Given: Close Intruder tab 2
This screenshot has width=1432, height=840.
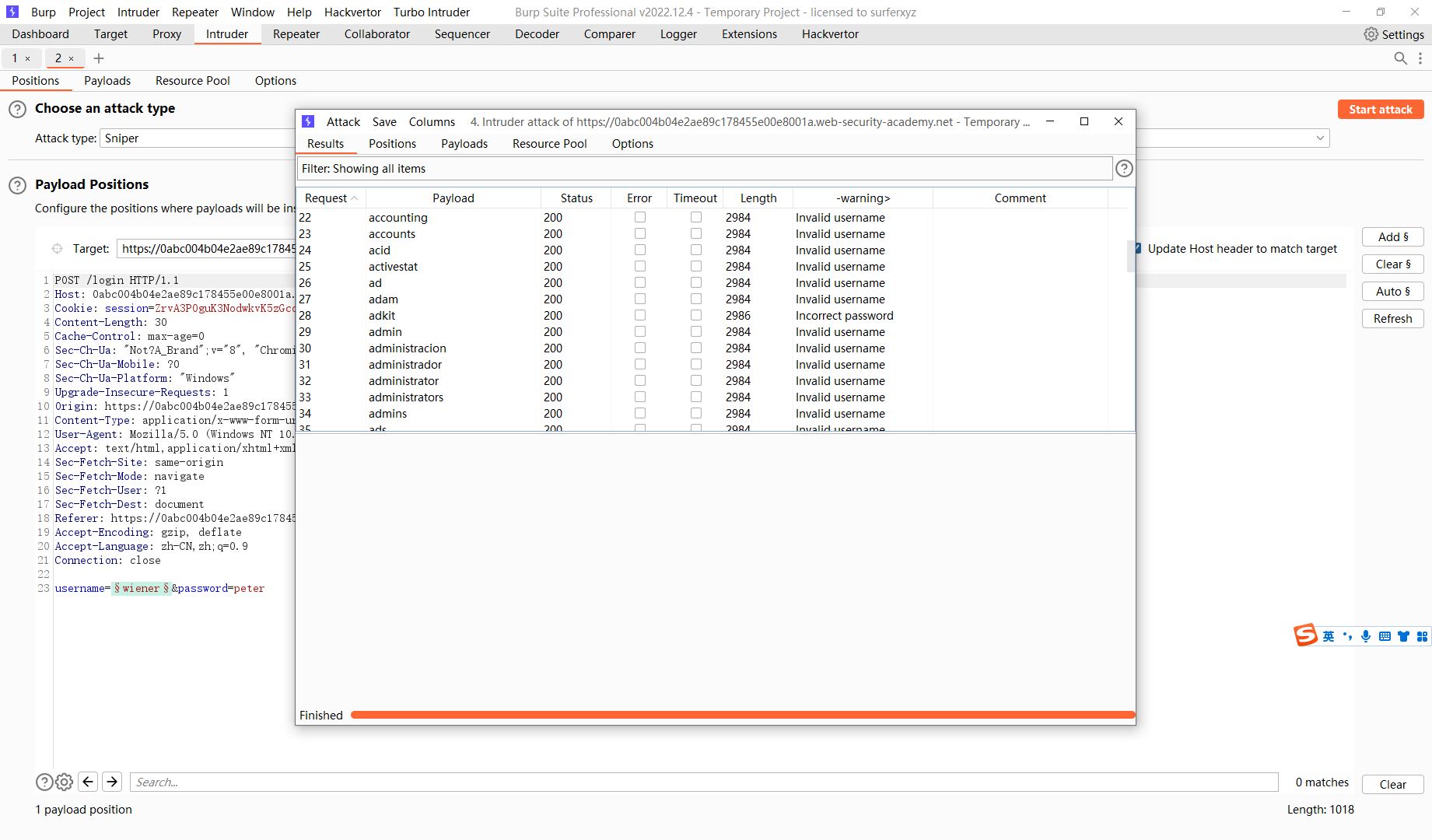Looking at the screenshot, I should click(72, 58).
